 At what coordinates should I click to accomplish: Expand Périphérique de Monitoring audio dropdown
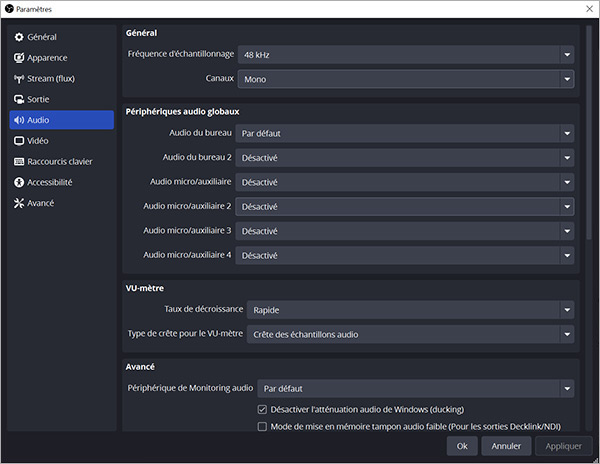pos(415,388)
